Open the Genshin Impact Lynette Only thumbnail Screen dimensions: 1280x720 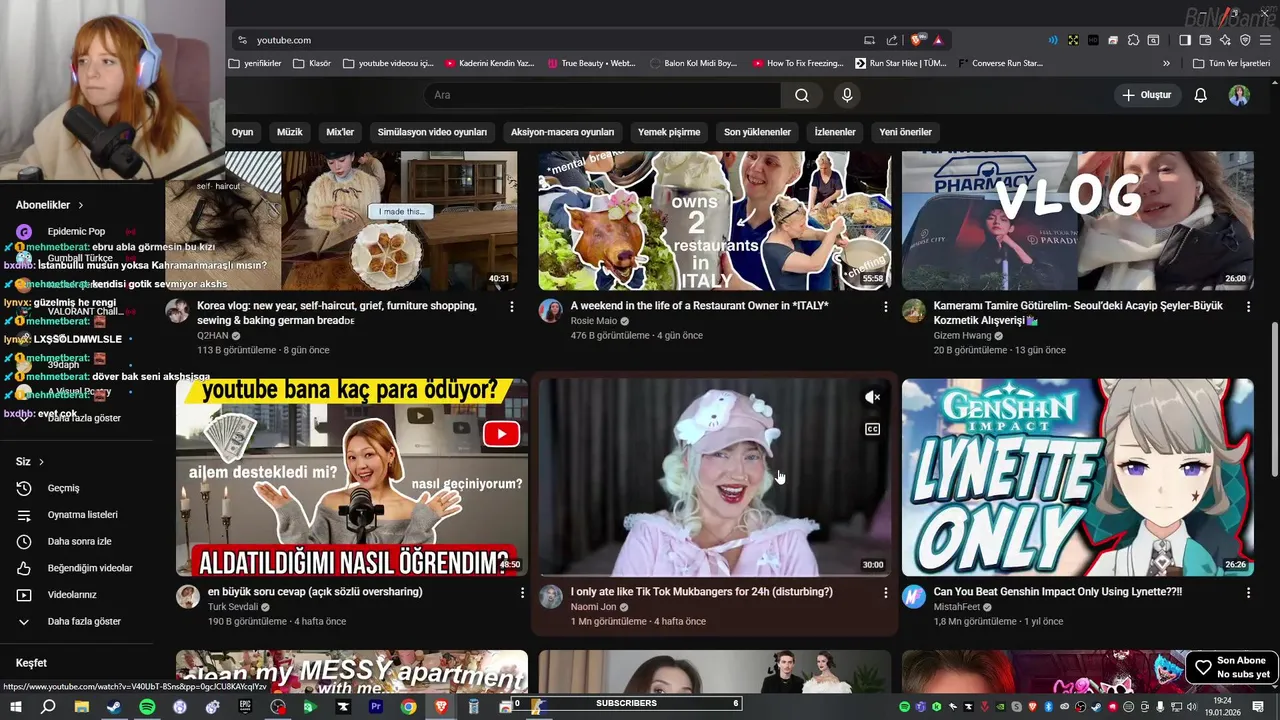pos(1077,477)
